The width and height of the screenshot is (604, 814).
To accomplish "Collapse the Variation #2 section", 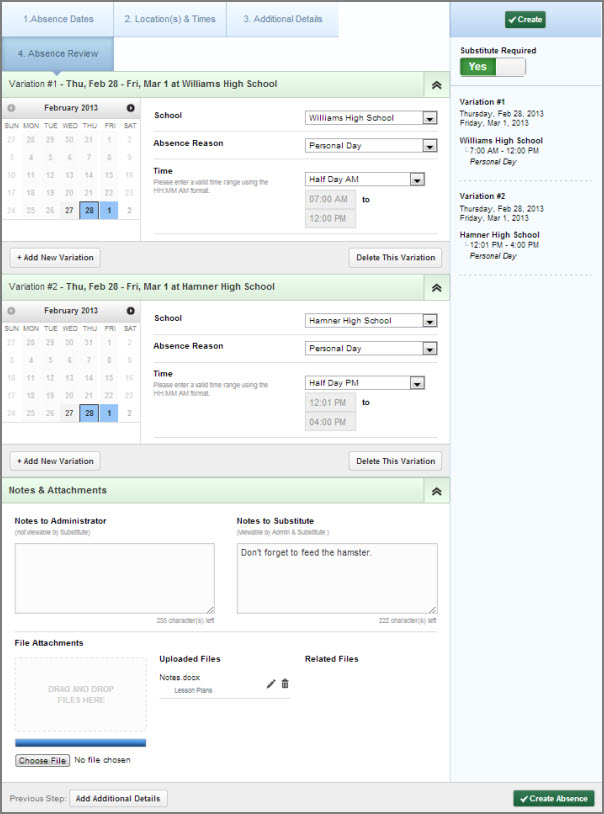I will pyautogui.click(x=436, y=288).
